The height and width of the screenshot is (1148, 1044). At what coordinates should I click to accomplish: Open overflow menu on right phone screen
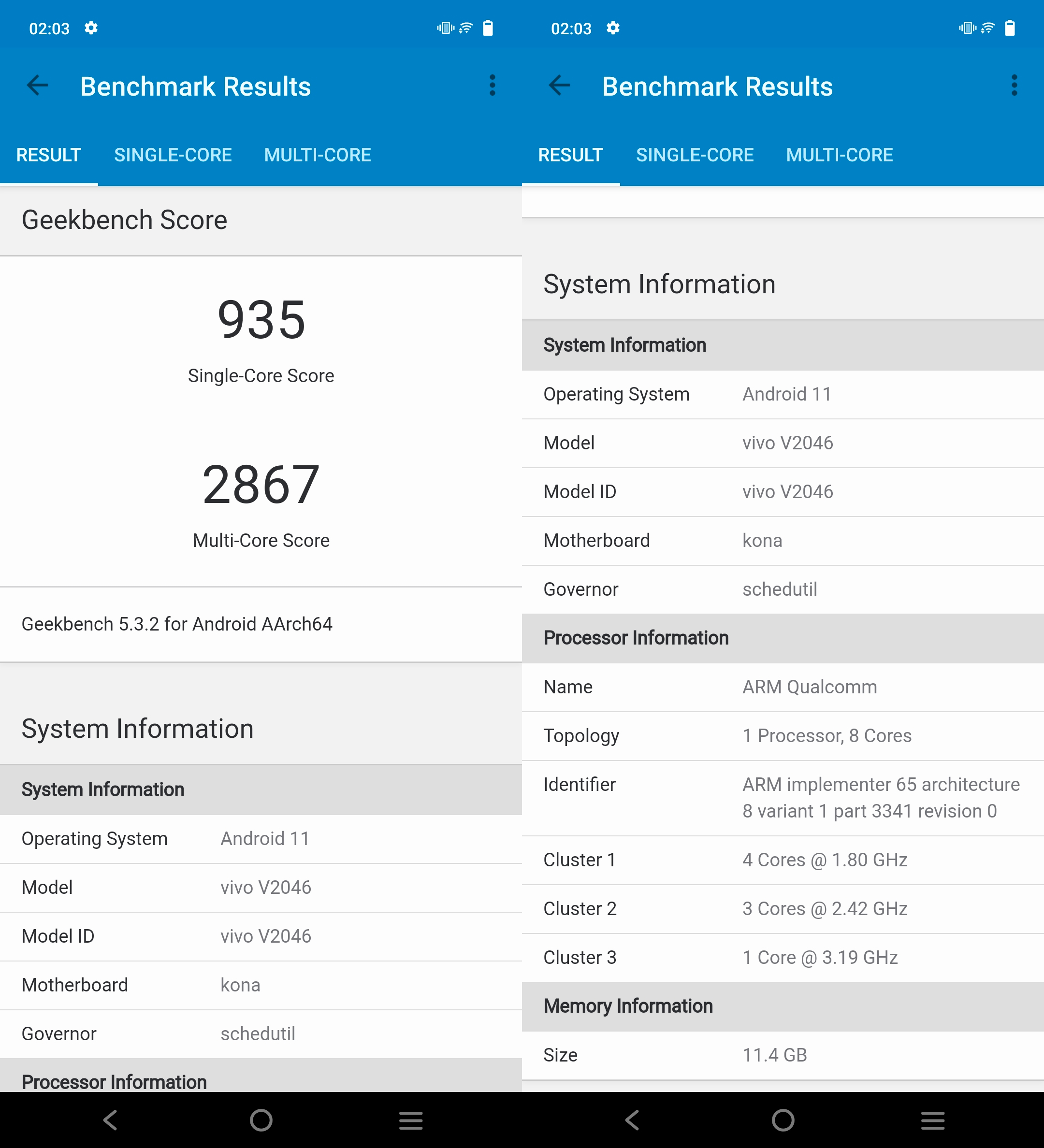point(1015,86)
